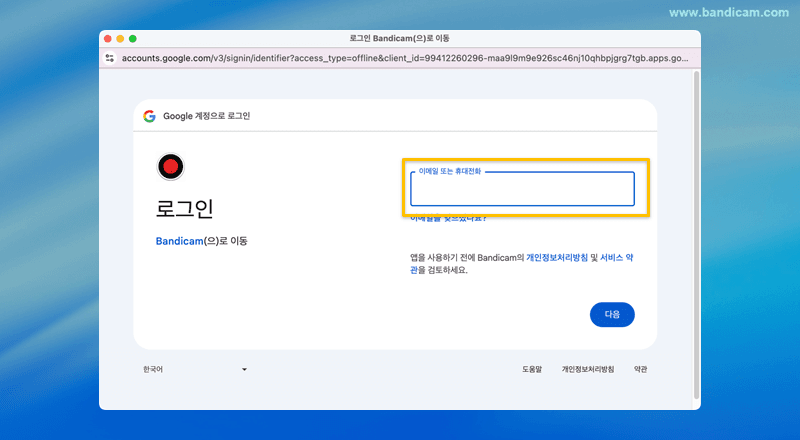
Task: Click the 로그인 heading text
Action: [x=184, y=208]
